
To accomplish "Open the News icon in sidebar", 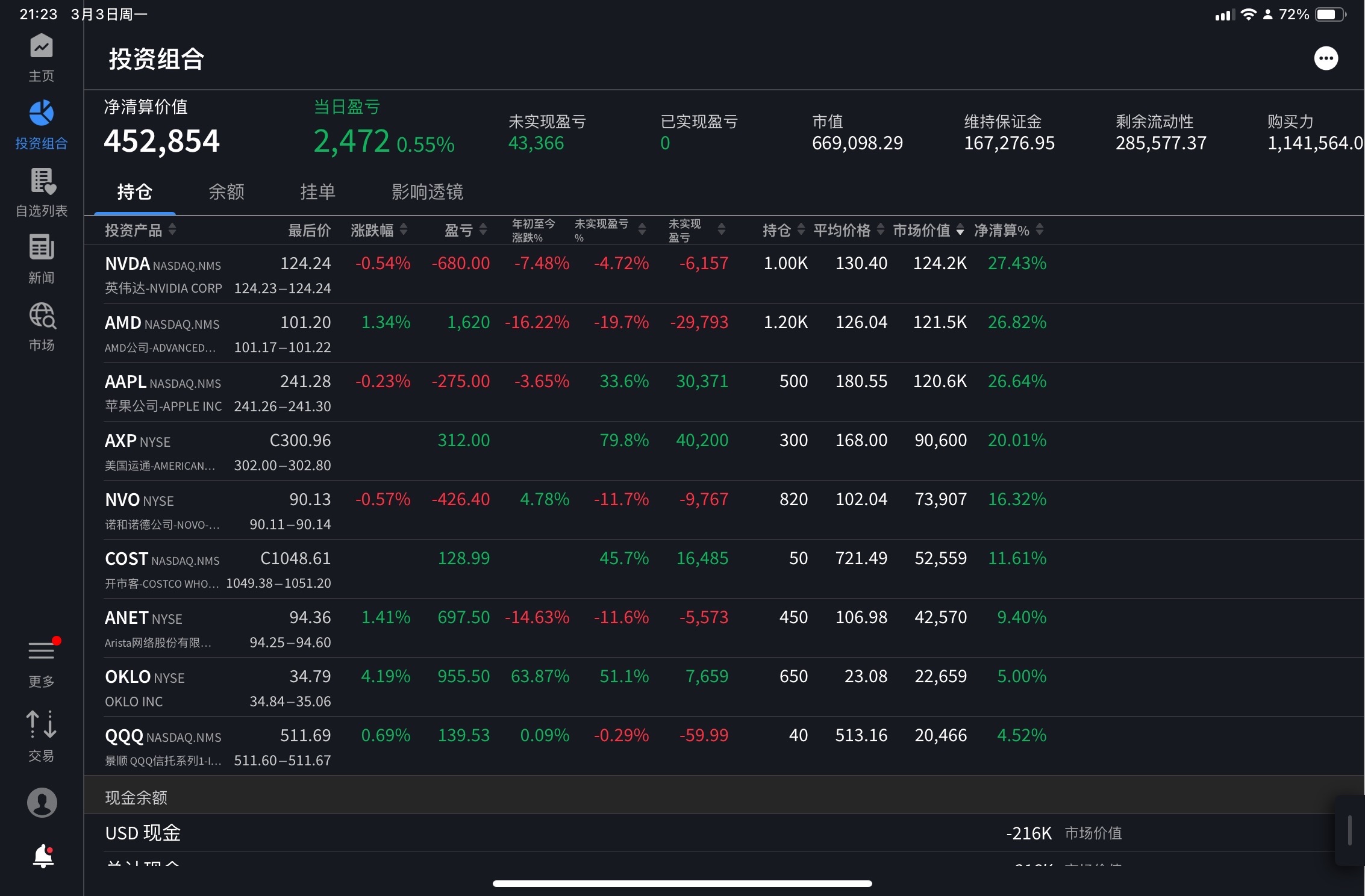I will (x=41, y=248).
